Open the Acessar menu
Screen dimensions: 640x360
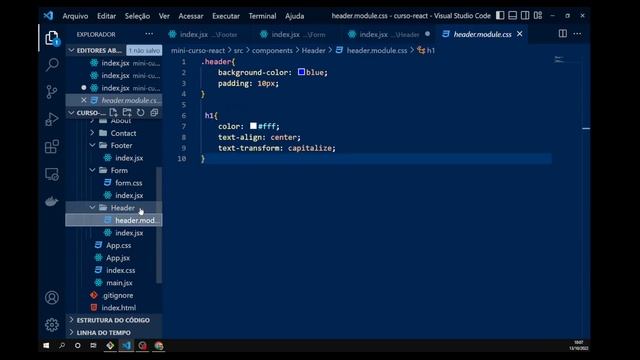191,16
